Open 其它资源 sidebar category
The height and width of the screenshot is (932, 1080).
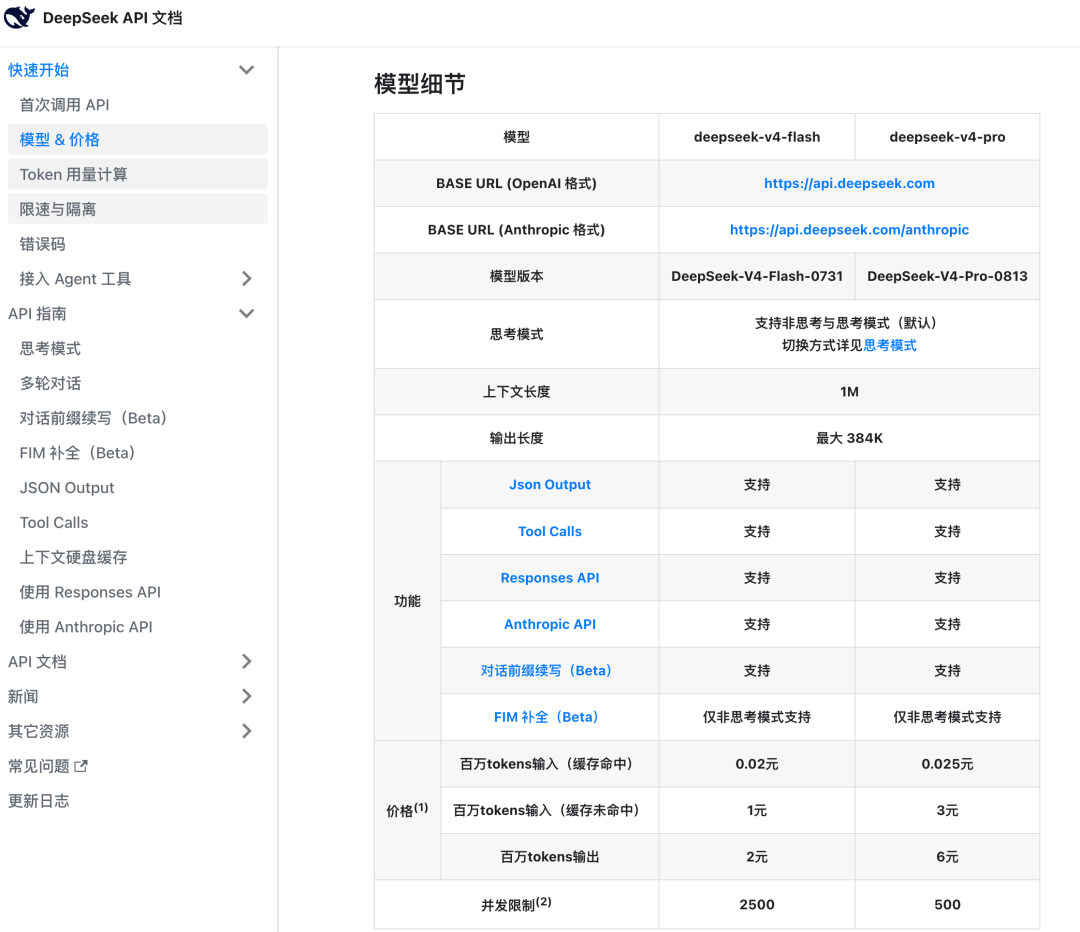pos(39,731)
